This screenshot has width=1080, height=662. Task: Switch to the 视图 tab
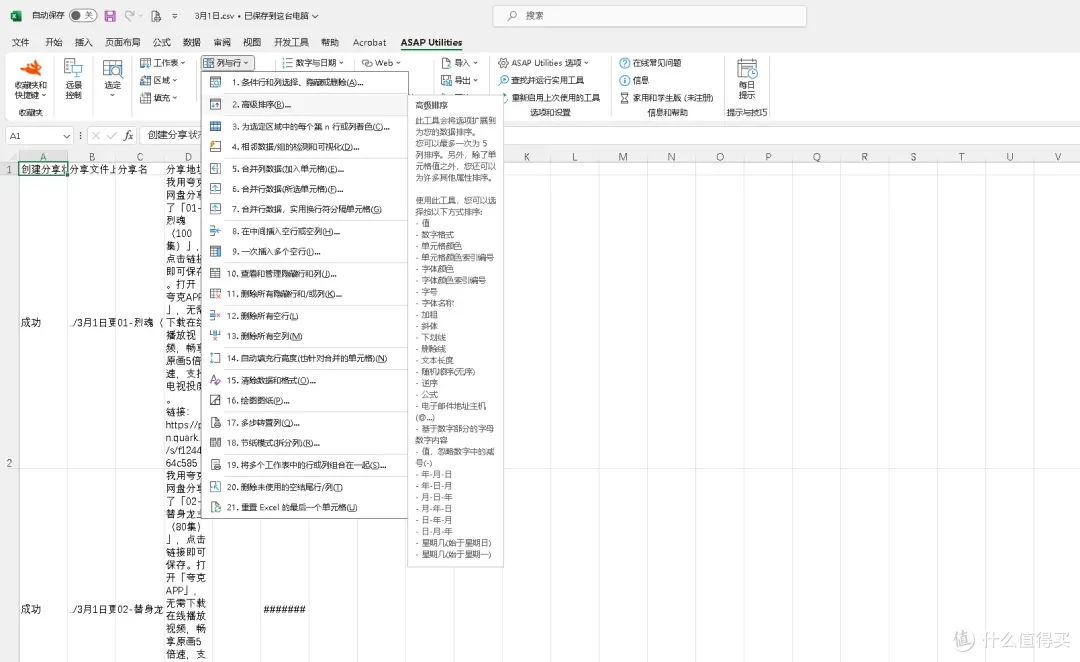coord(252,42)
